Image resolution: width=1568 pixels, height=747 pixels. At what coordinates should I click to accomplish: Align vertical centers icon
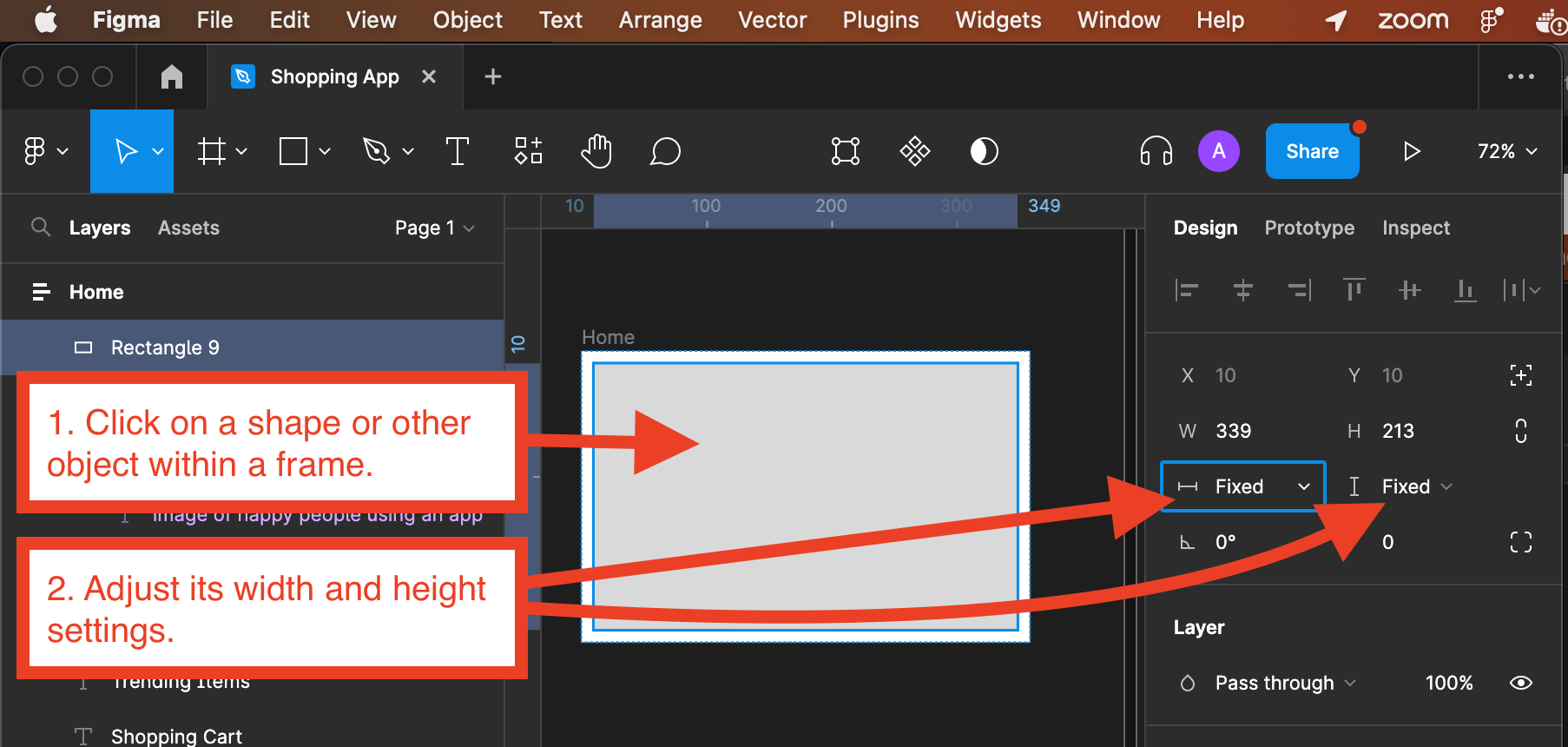click(x=1410, y=290)
